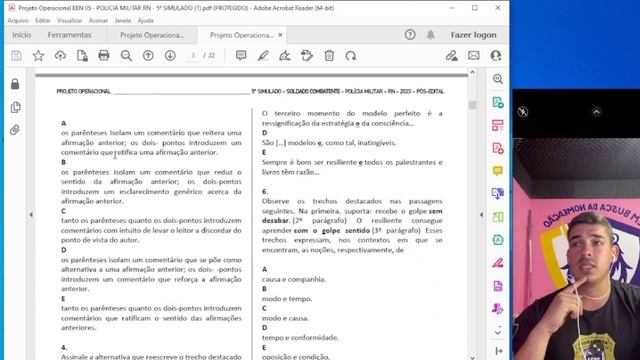Open the Editar menu

(x=42, y=20)
